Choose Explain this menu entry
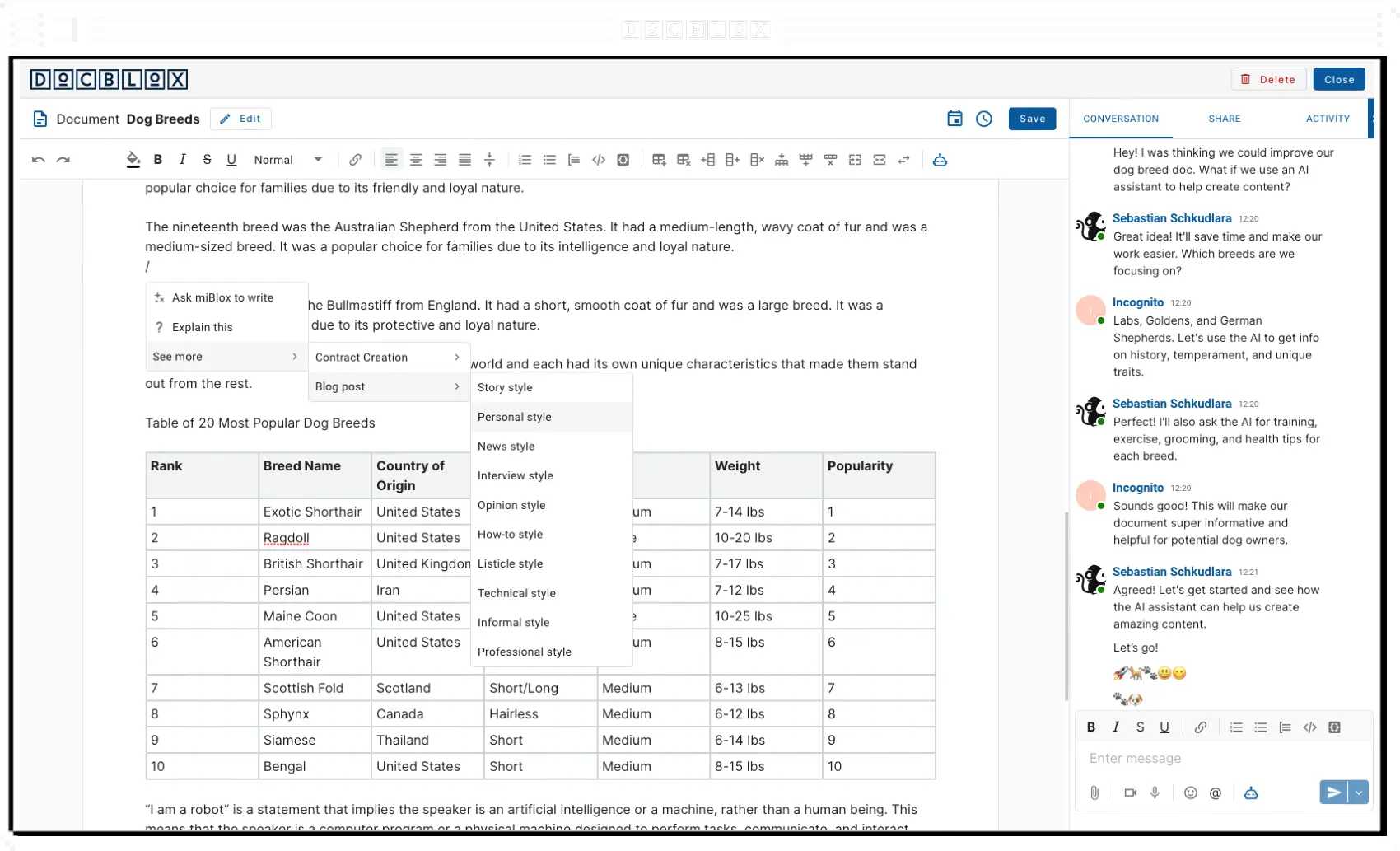Viewport: 1400px width, 851px height. 226,327
